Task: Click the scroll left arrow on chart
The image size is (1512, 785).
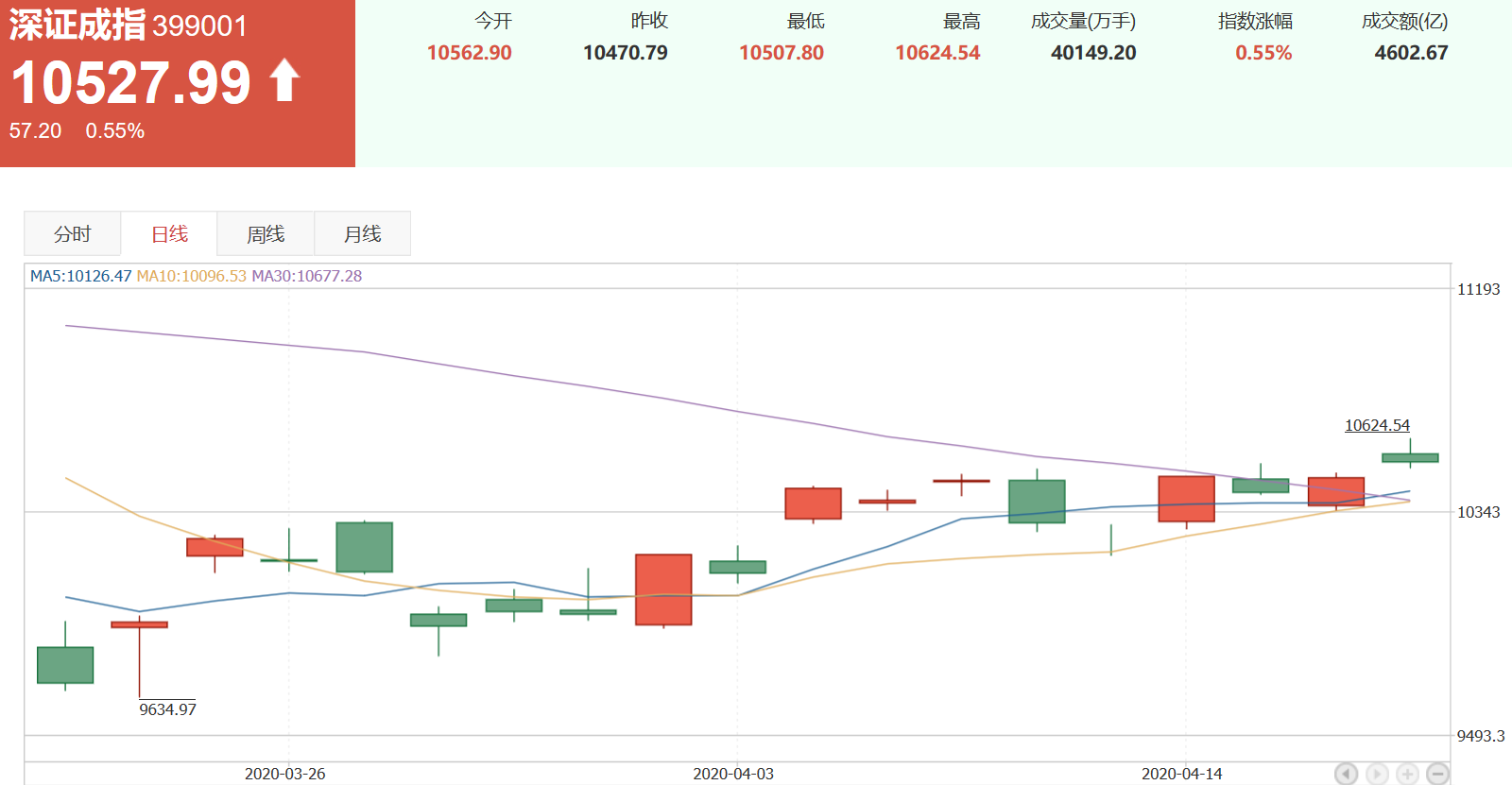Action: click(x=1346, y=774)
